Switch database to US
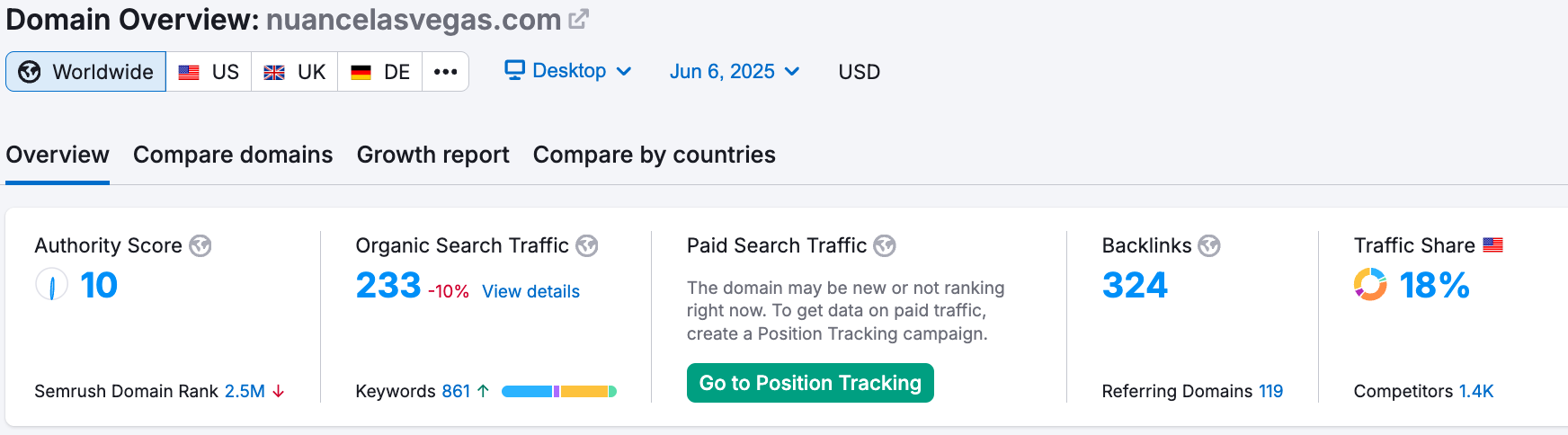Image resolution: width=1568 pixels, height=435 pixels. pyautogui.click(x=209, y=72)
